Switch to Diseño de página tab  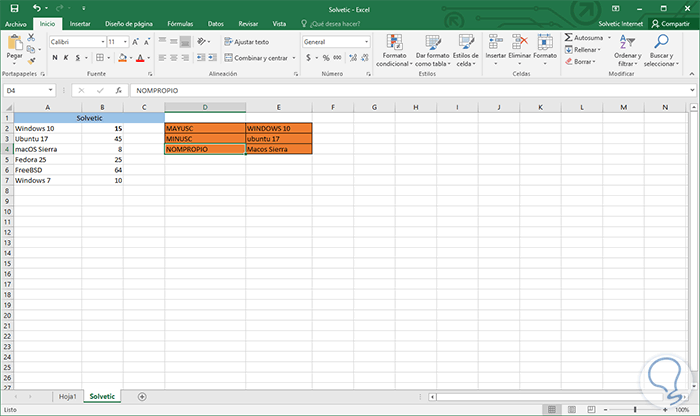pos(129,24)
